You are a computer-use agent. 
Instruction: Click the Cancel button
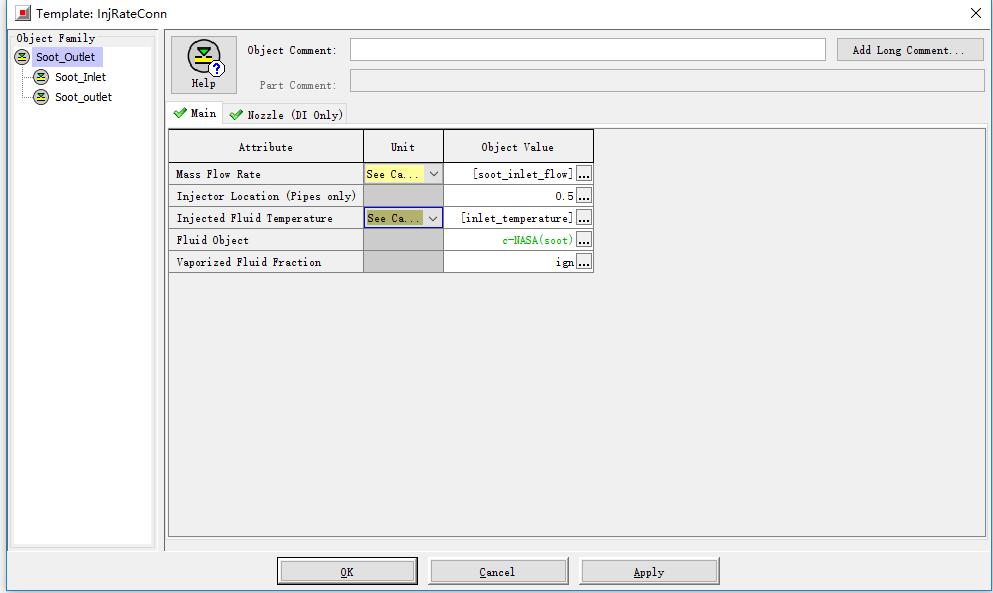pyautogui.click(x=498, y=571)
